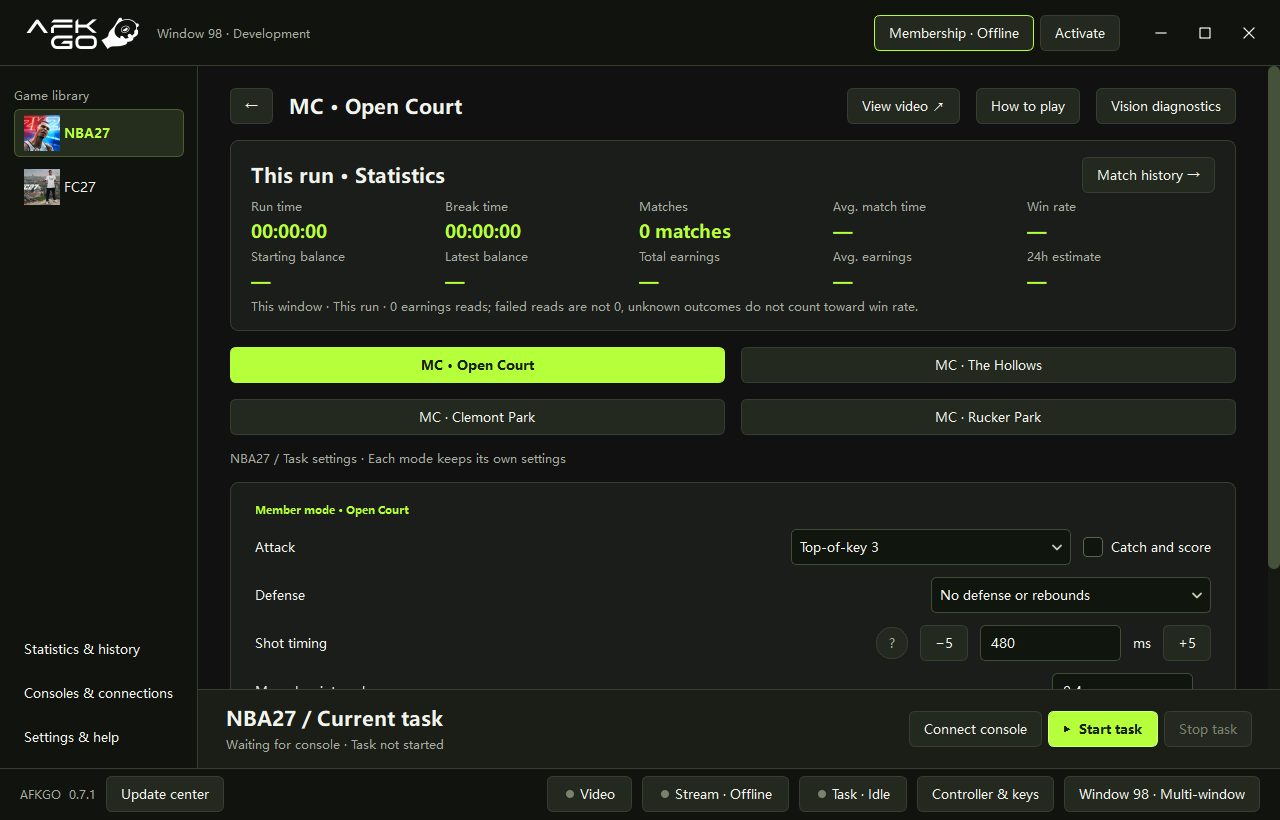Click 'Waiting for console · Task not started' status
The width and height of the screenshot is (1280, 820).
[335, 744]
